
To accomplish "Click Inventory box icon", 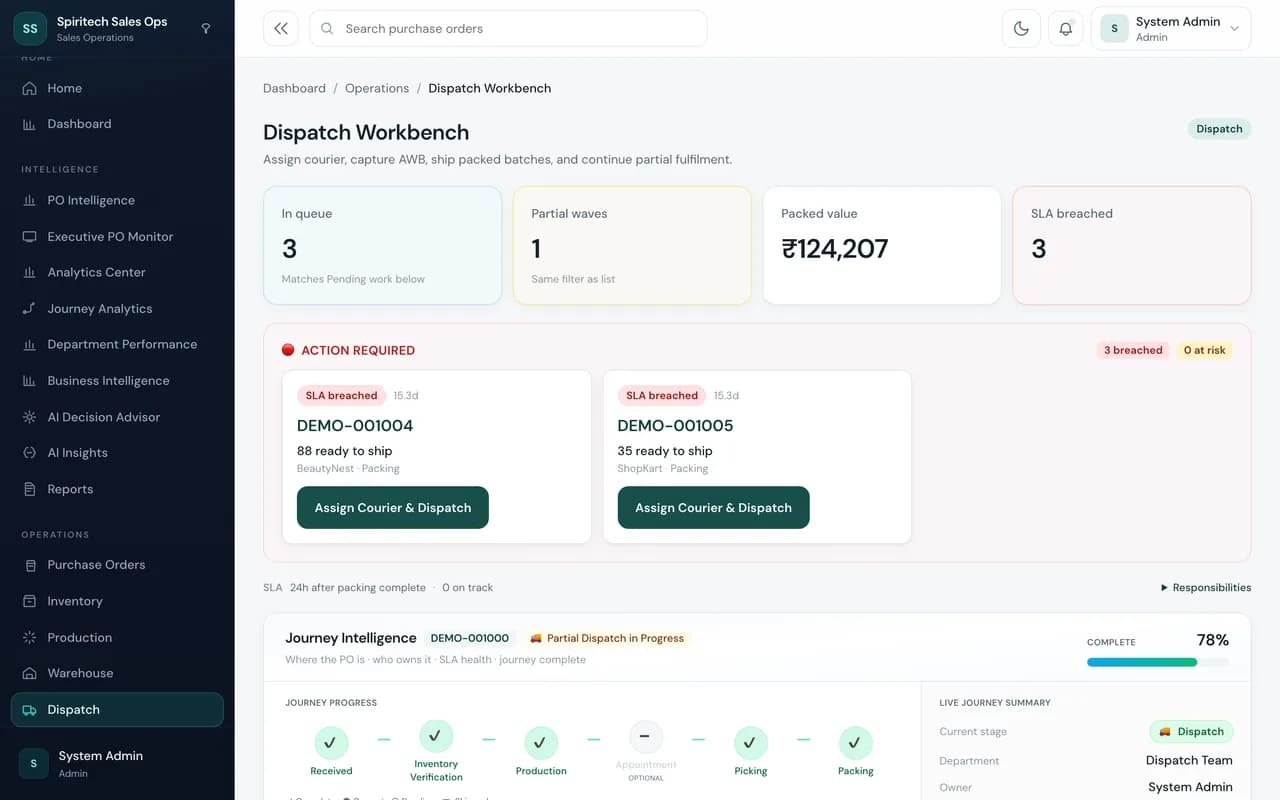I will [29, 601].
